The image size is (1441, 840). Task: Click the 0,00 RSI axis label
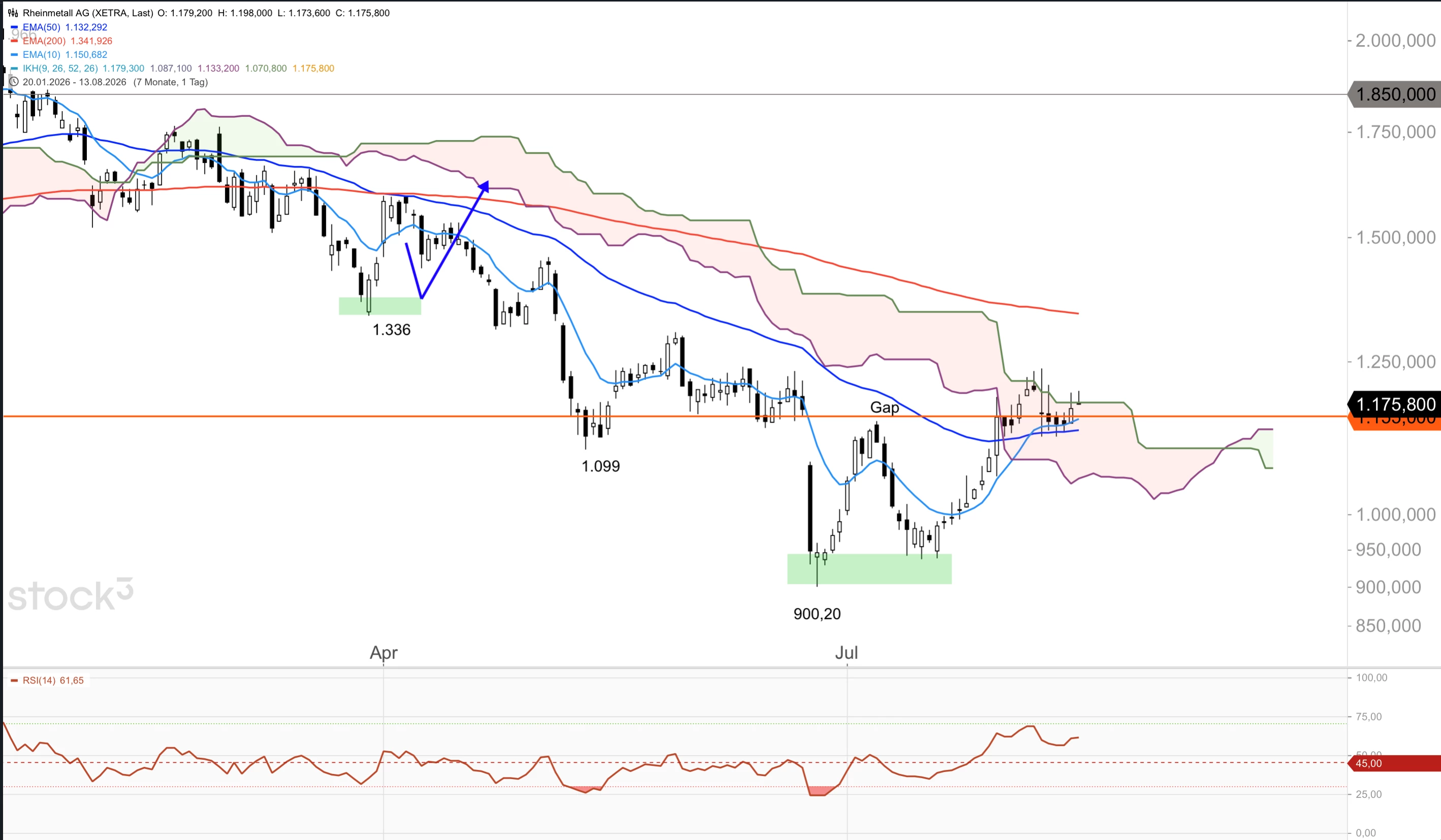coord(1365,832)
